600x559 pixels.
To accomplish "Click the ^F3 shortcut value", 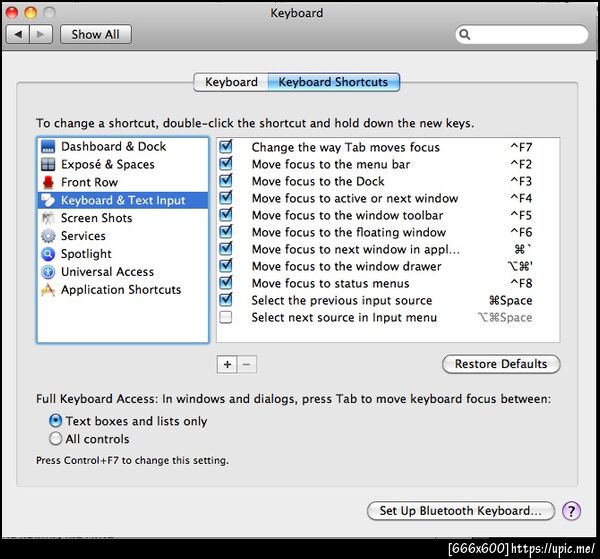I will (521, 181).
